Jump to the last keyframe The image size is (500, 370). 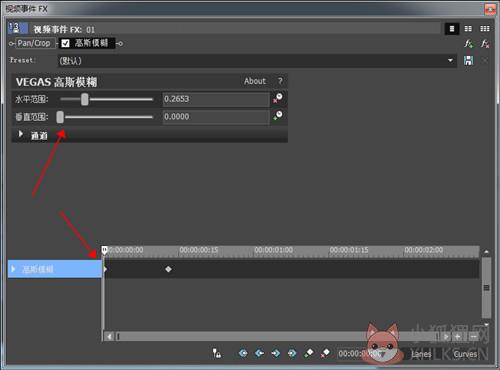click(x=292, y=353)
